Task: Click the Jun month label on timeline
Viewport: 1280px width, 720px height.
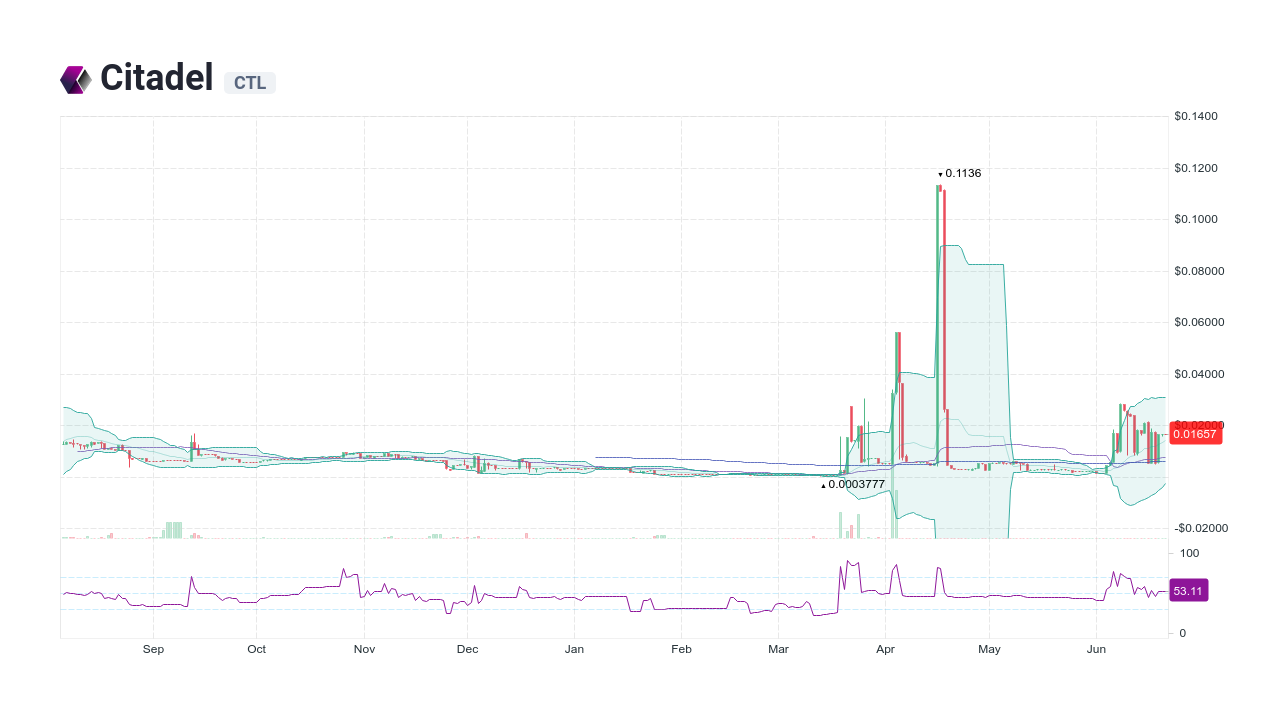Action: coord(1097,649)
